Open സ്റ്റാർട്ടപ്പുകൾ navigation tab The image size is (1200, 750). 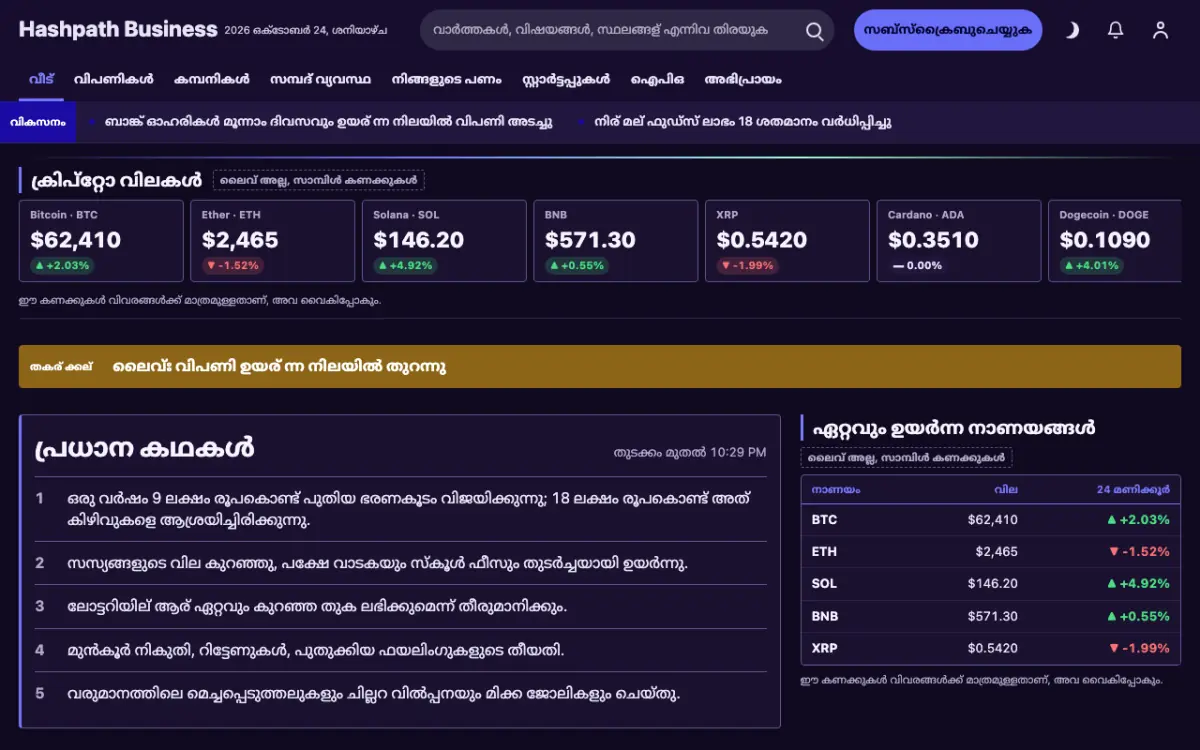566,79
